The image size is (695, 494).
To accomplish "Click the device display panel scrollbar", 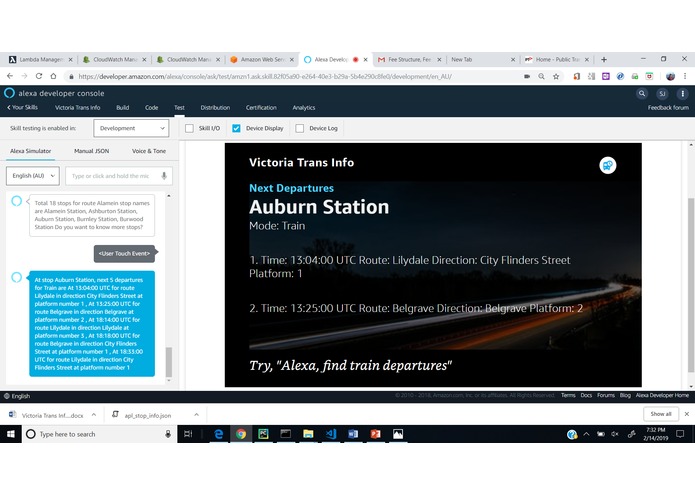I will 691,286.
